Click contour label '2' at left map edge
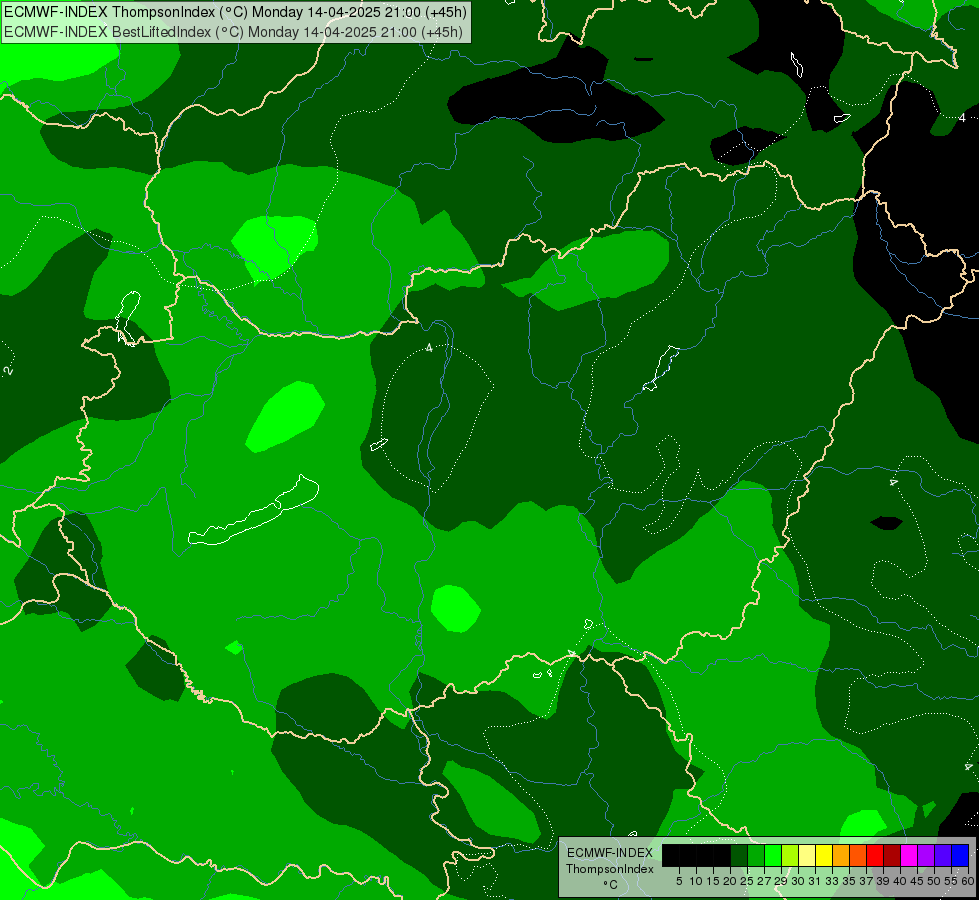Image resolution: width=979 pixels, height=900 pixels. pos(7,370)
